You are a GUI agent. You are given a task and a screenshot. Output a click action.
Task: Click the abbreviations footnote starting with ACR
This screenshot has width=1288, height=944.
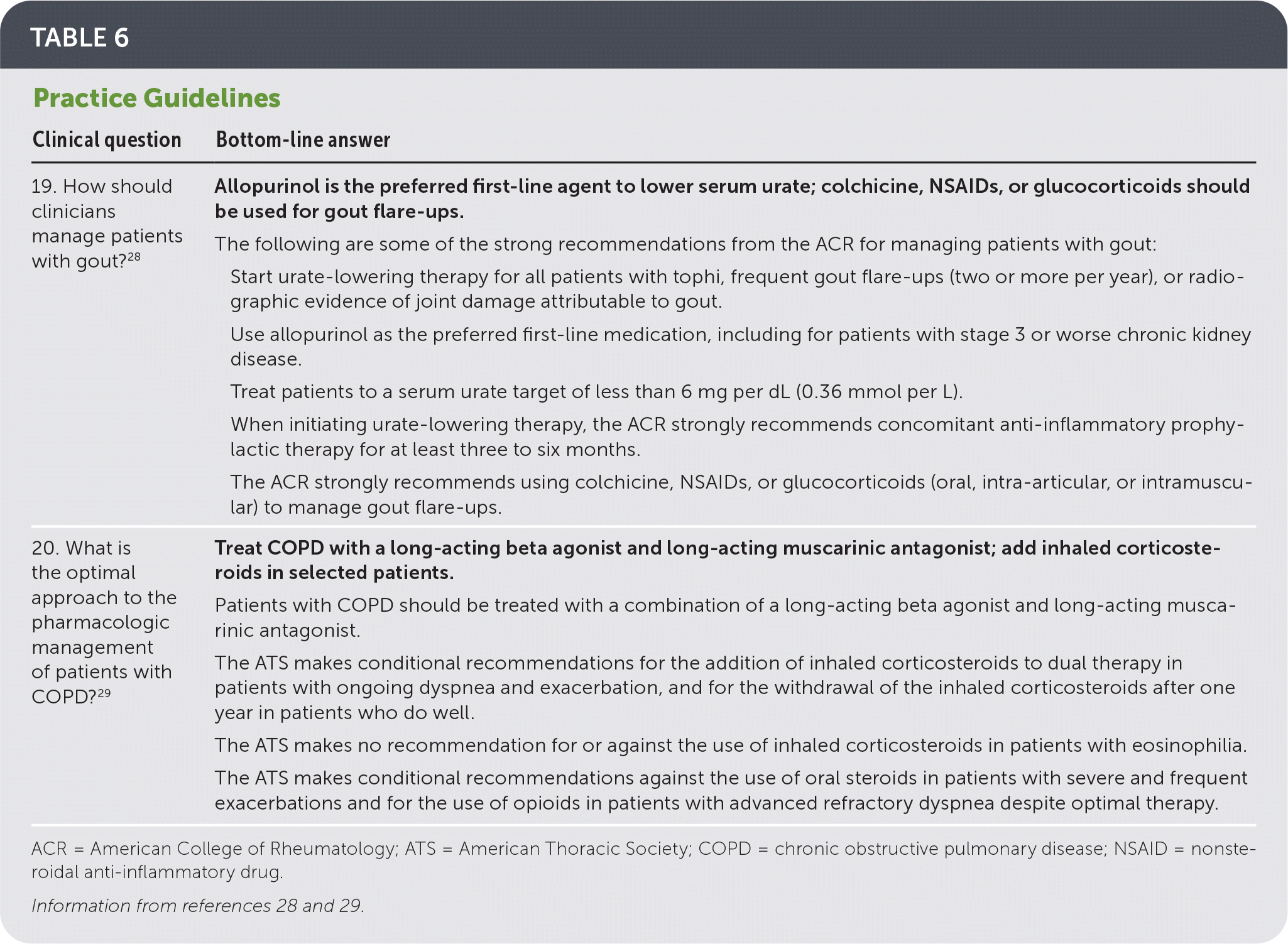tap(643, 860)
